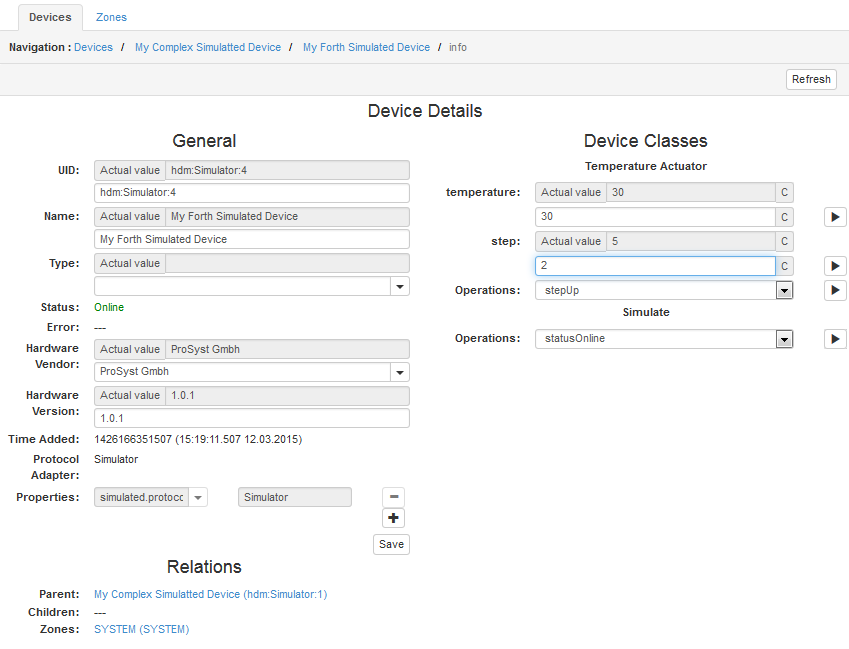Viewport: 849px width, 649px height.
Task: Click the play arrow beside step input
Action: [x=835, y=266]
